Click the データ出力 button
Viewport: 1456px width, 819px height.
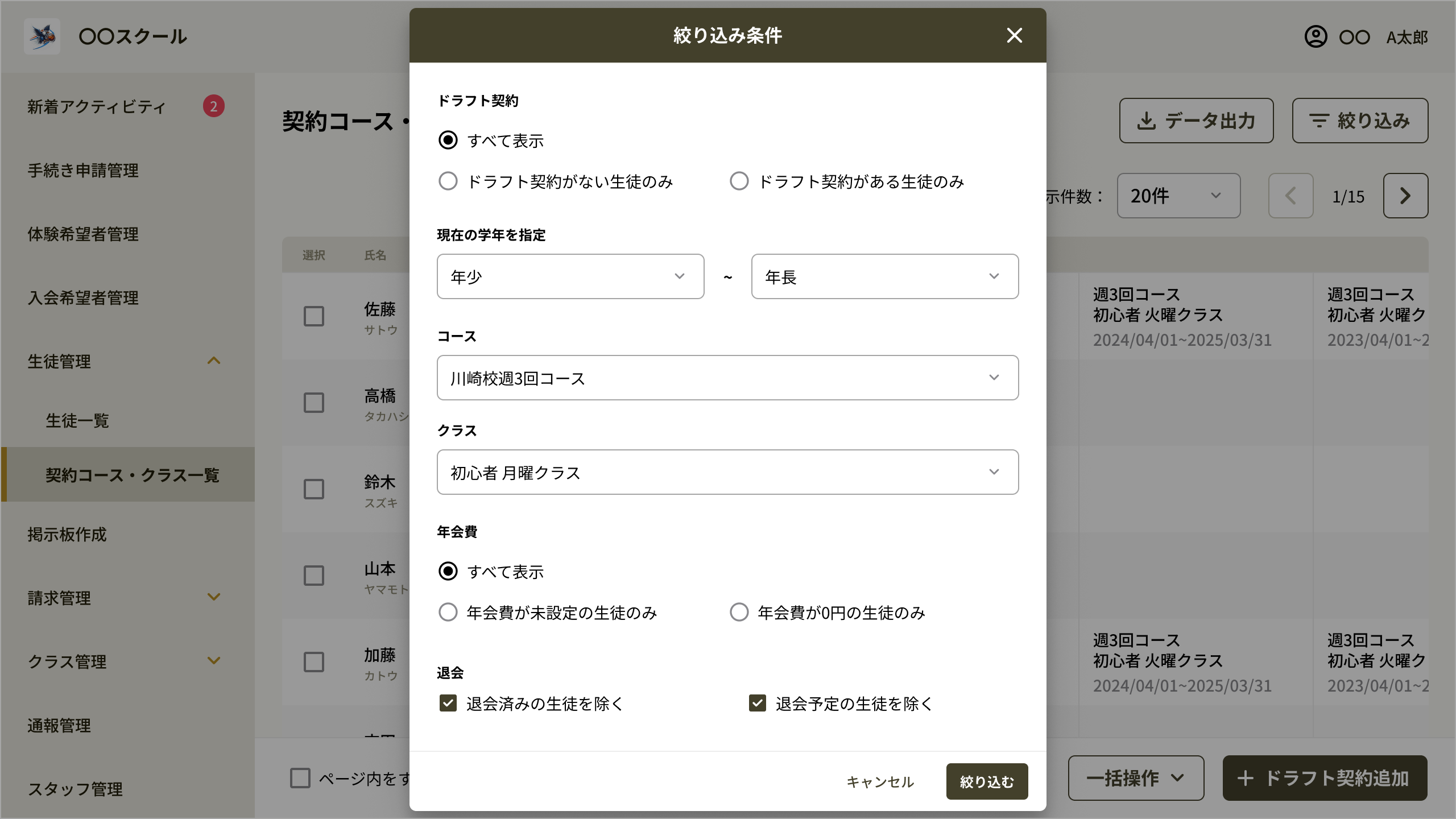point(1196,121)
